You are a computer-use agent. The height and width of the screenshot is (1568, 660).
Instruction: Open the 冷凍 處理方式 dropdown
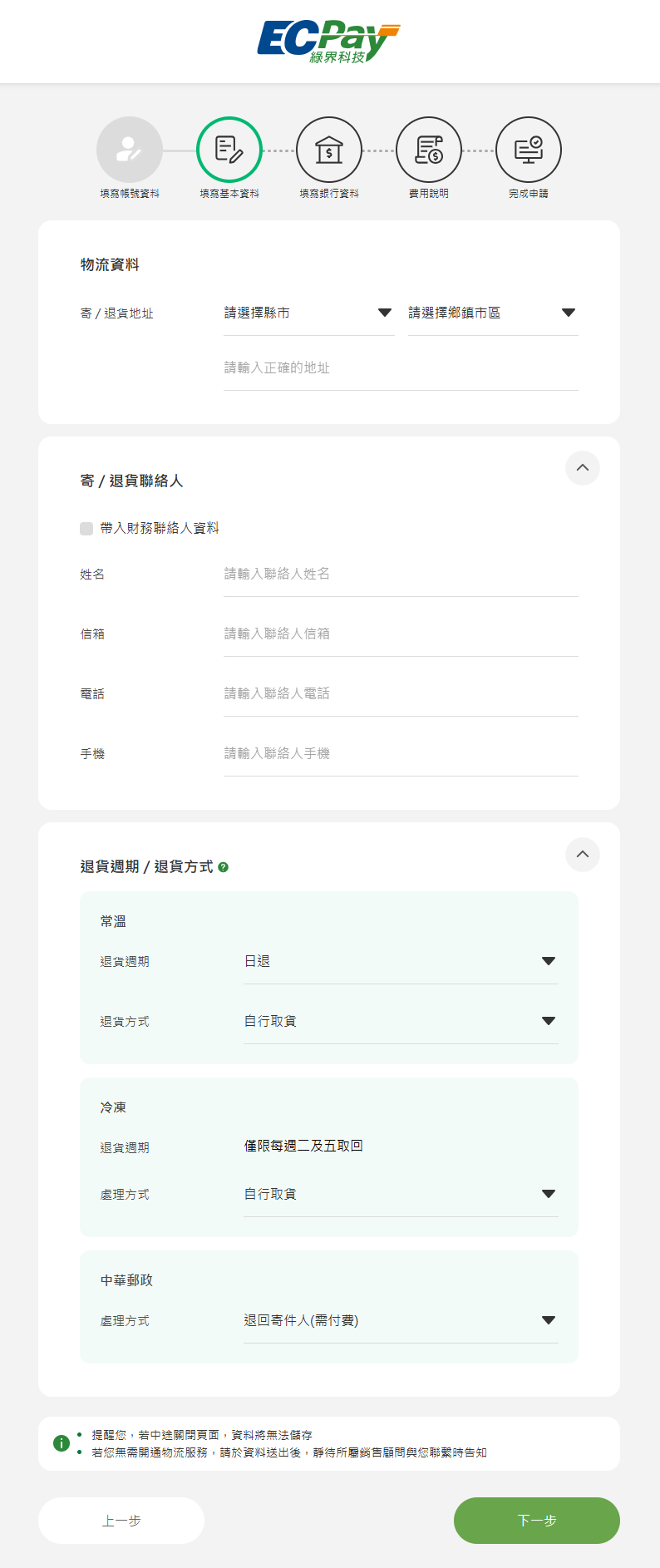(400, 1195)
